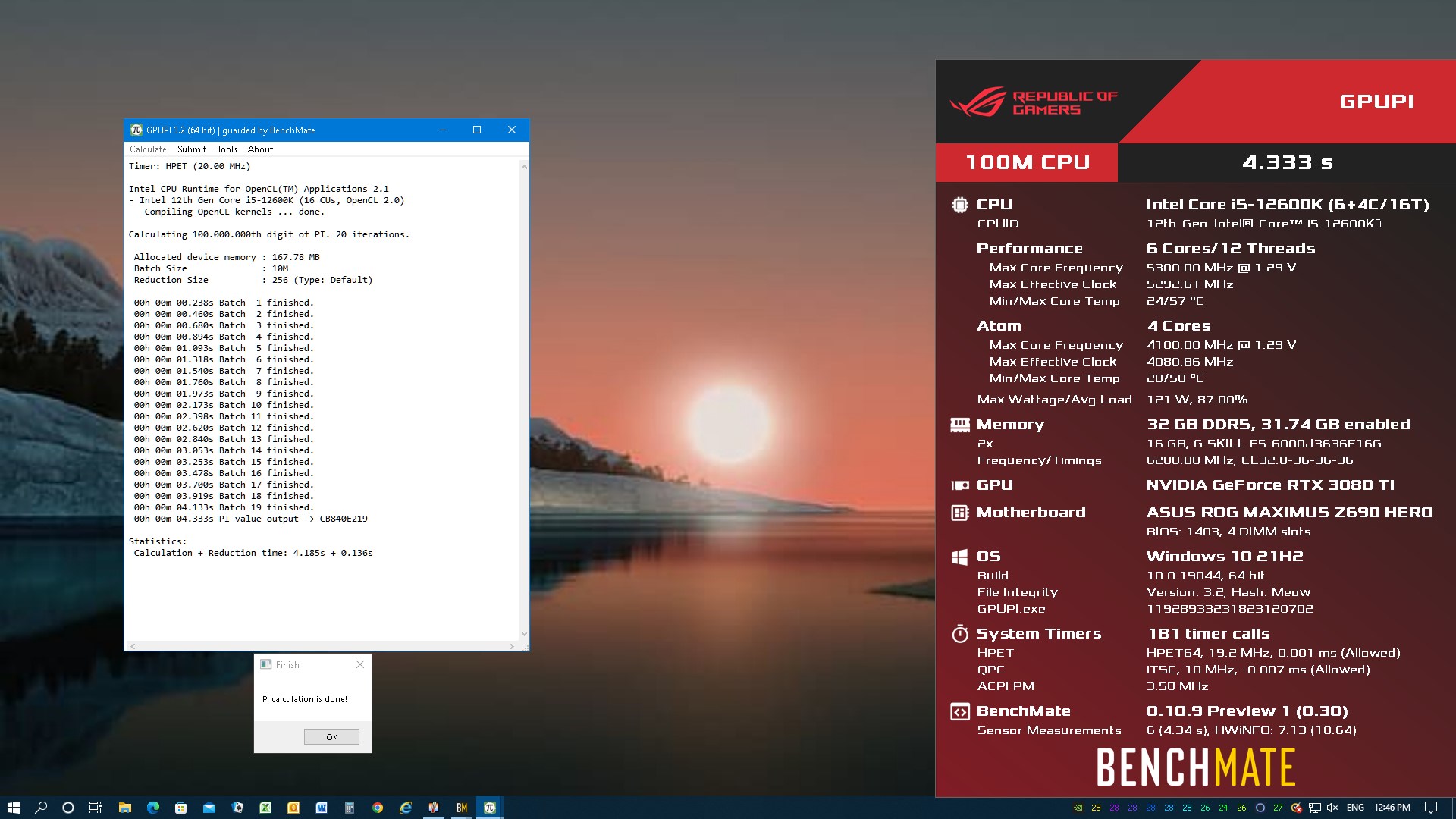Open network status tray icon
Viewport: 1456px width, 819px height.
pyautogui.click(x=1315, y=808)
